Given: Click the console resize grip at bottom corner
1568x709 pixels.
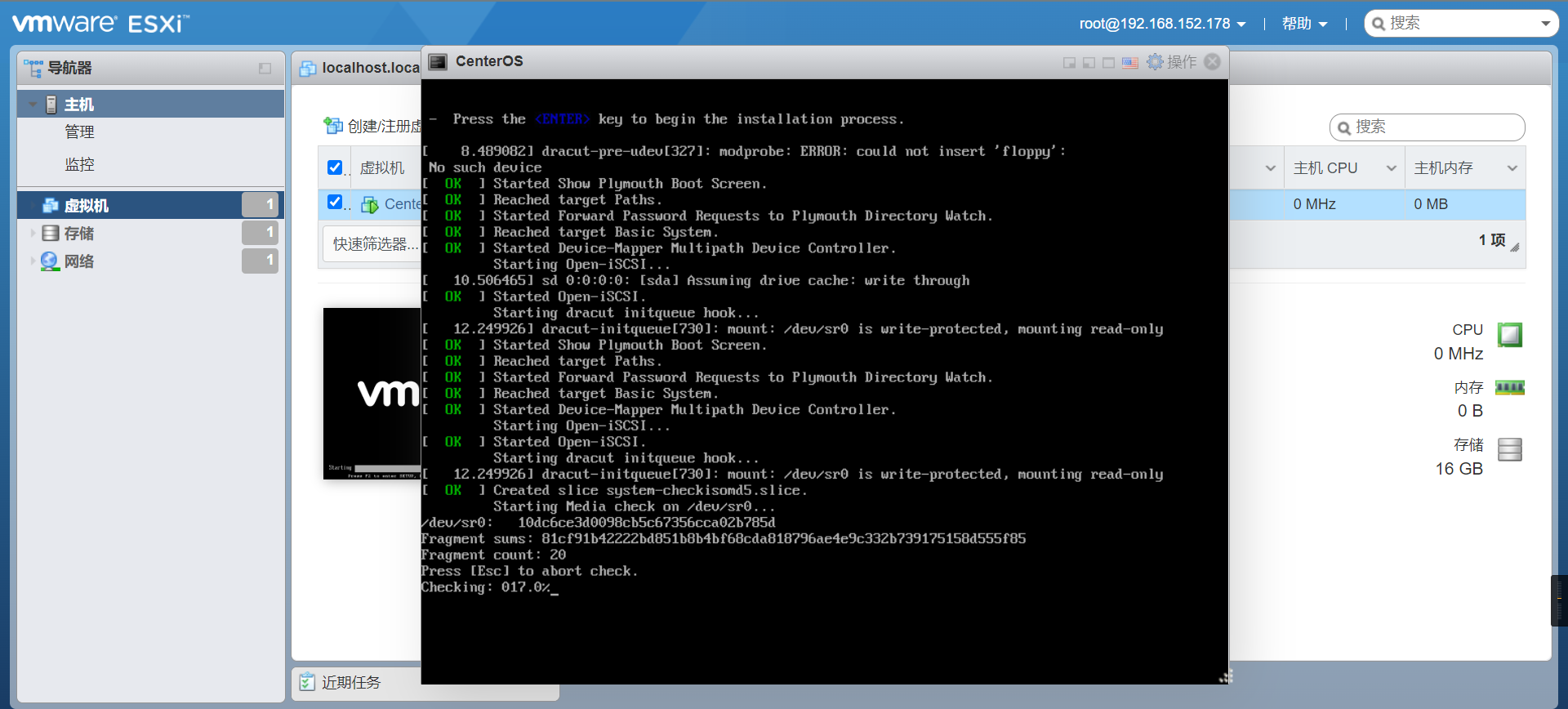Looking at the screenshot, I should [x=1225, y=676].
